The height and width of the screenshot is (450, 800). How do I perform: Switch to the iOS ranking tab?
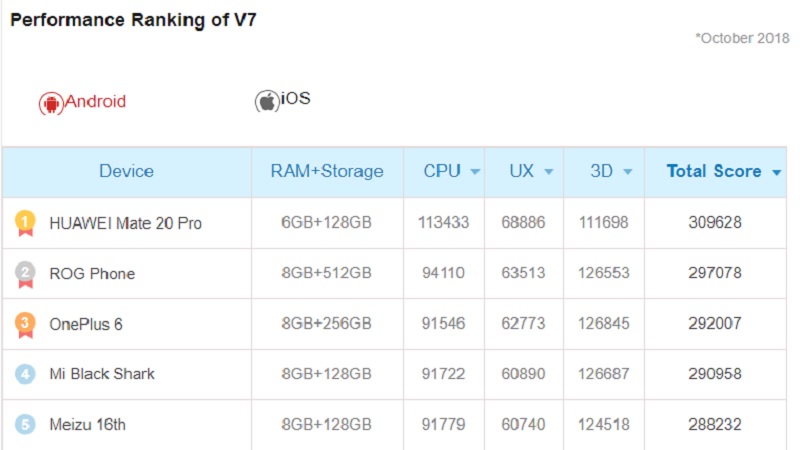[283, 100]
